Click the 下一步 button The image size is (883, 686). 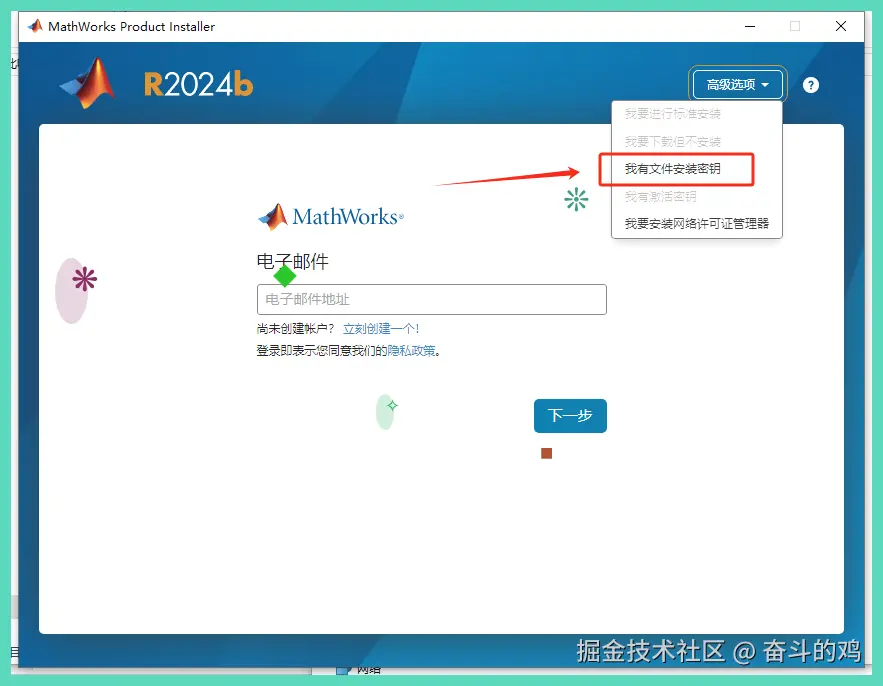(570, 416)
